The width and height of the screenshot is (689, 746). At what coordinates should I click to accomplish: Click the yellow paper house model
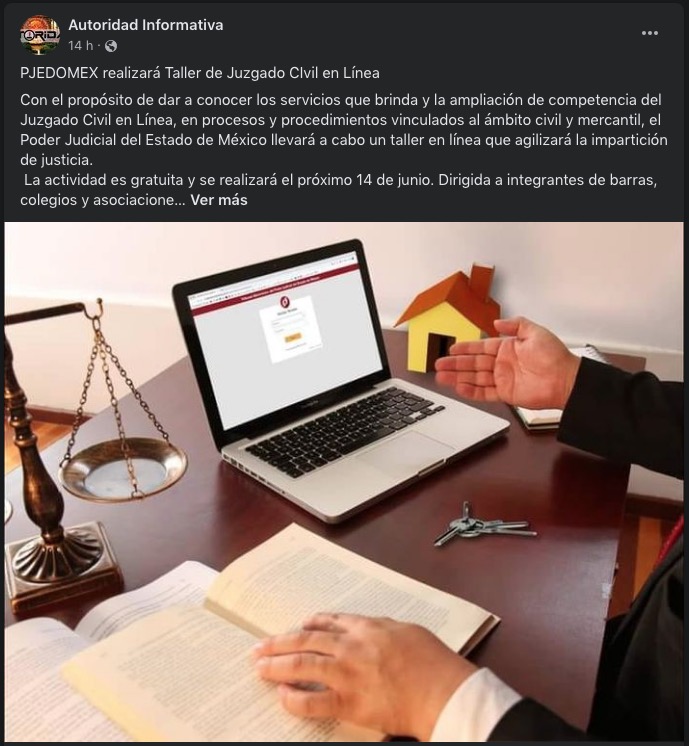(x=445, y=319)
